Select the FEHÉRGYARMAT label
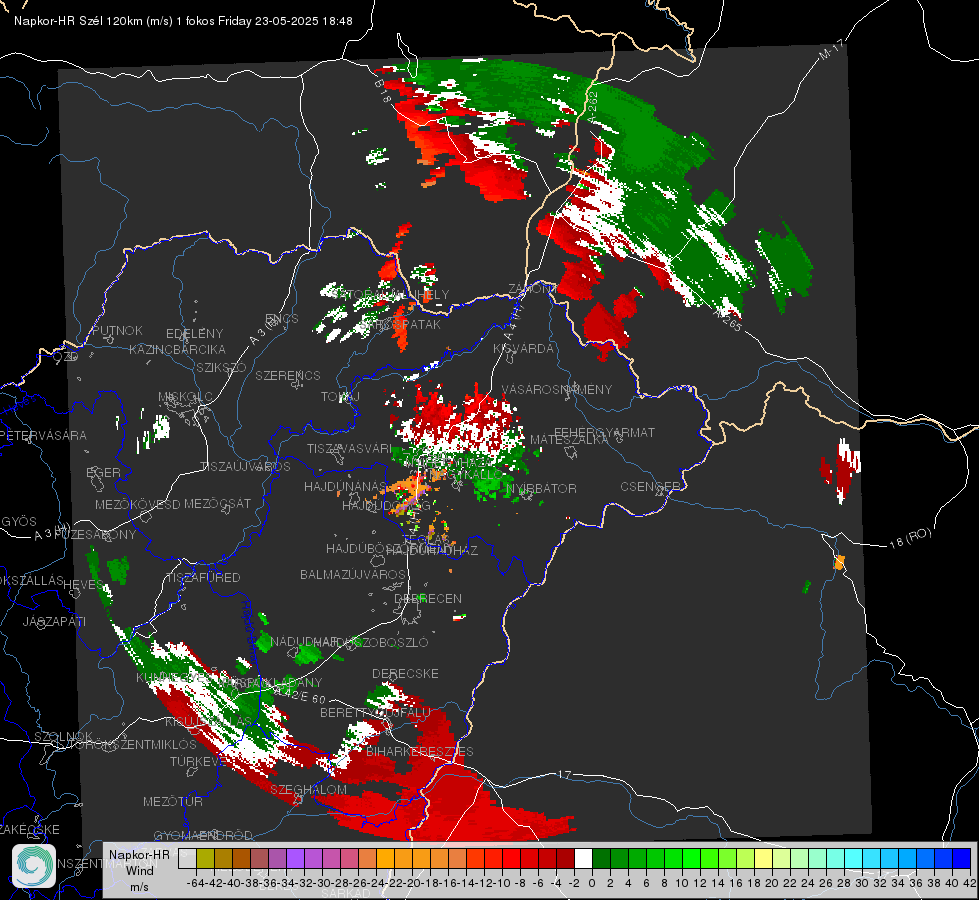This screenshot has width=979, height=900. tap(604, 432)
